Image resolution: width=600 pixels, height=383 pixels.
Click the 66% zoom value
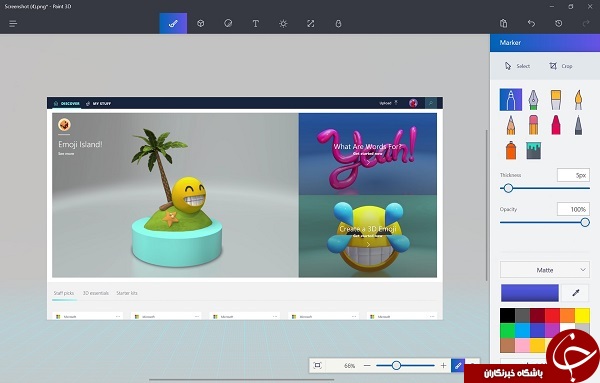click(x=349, y=366)
